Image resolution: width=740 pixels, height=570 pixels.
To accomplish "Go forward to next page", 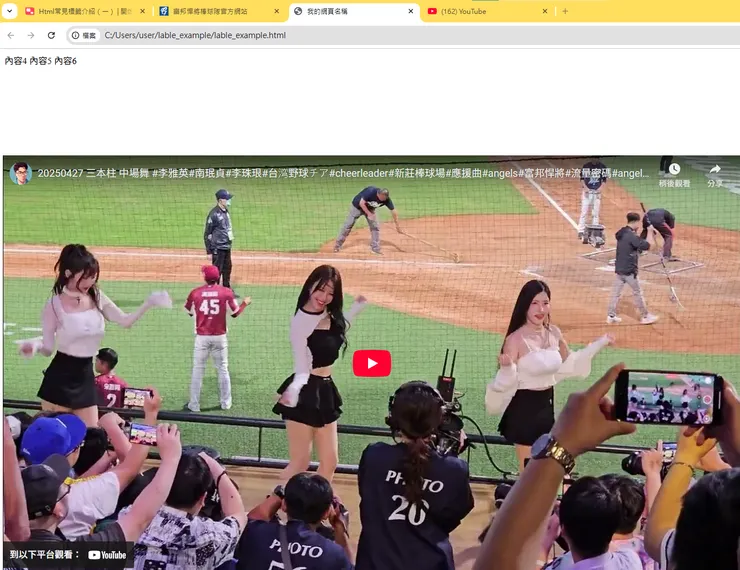I will [x=31, y=35].
